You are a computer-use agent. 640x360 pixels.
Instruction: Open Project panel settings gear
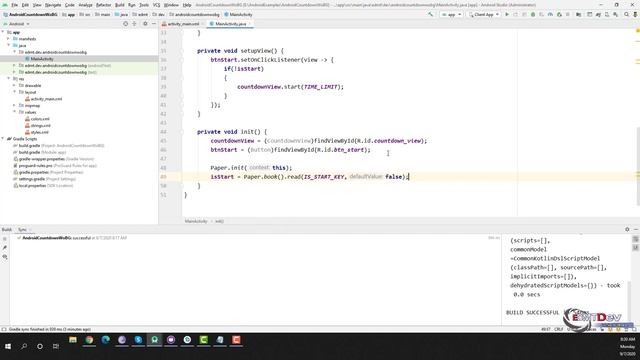click(x=145, y=24)
